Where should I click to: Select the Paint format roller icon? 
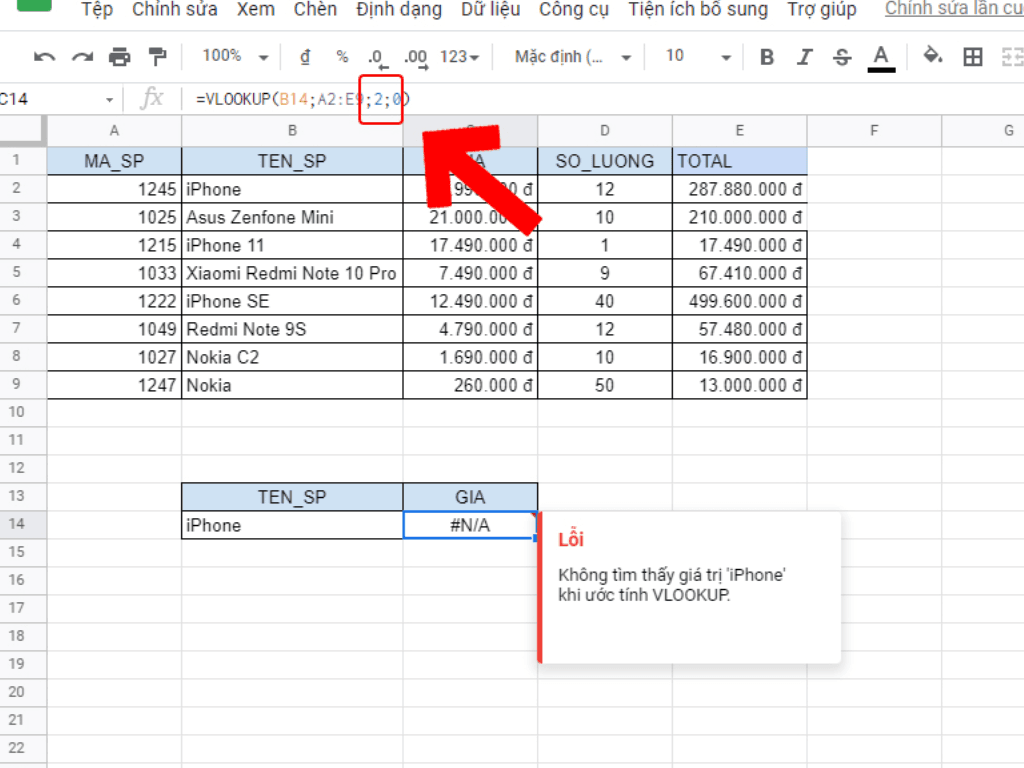point(157,57)
